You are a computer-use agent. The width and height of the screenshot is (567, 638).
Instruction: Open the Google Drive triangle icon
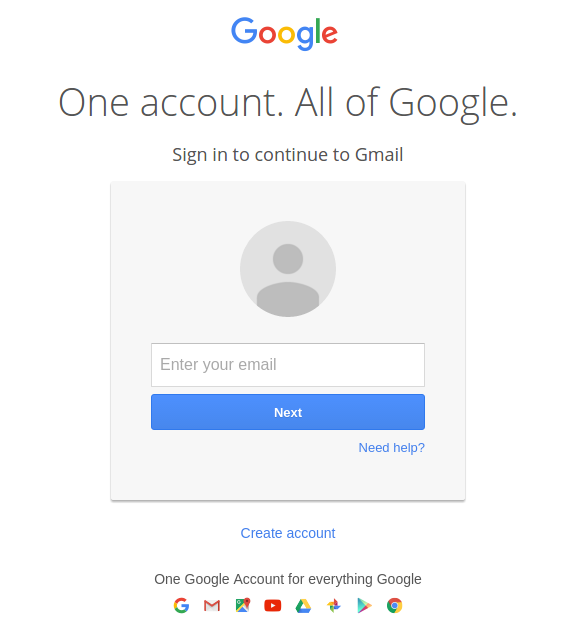point(303,606)
